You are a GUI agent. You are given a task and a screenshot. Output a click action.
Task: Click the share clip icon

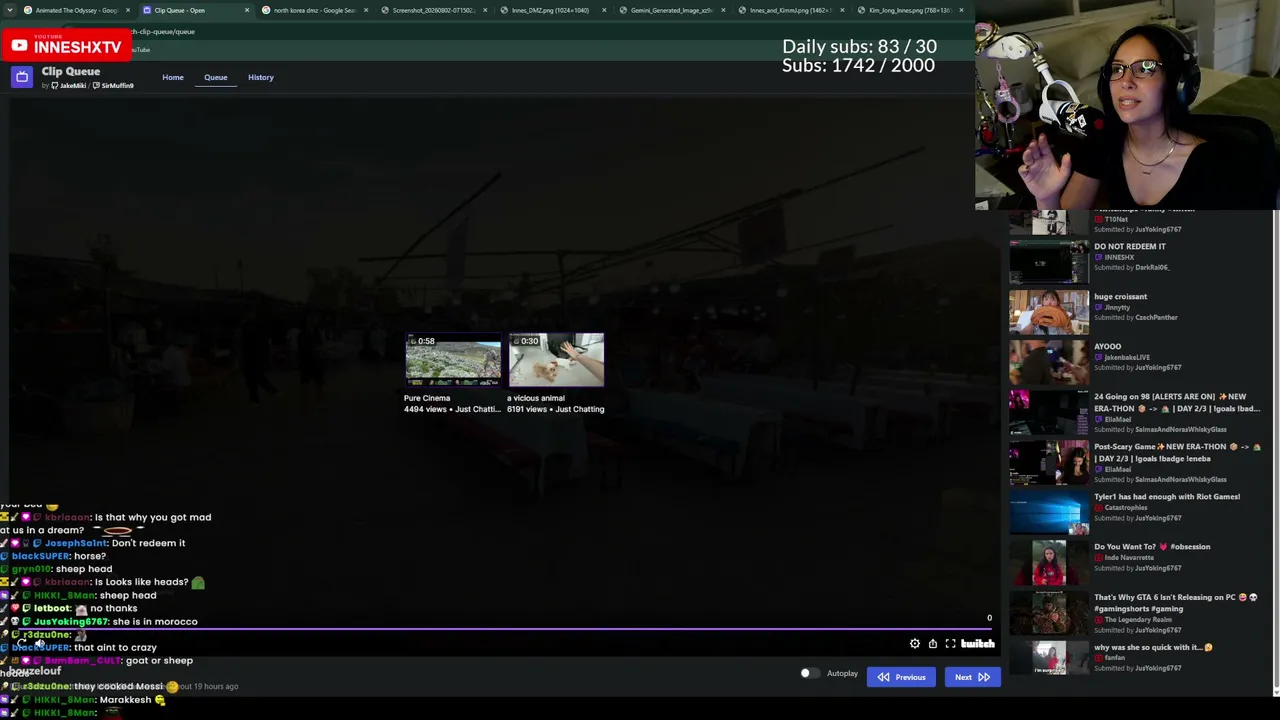pyautogui.click(x=932, y=644)
